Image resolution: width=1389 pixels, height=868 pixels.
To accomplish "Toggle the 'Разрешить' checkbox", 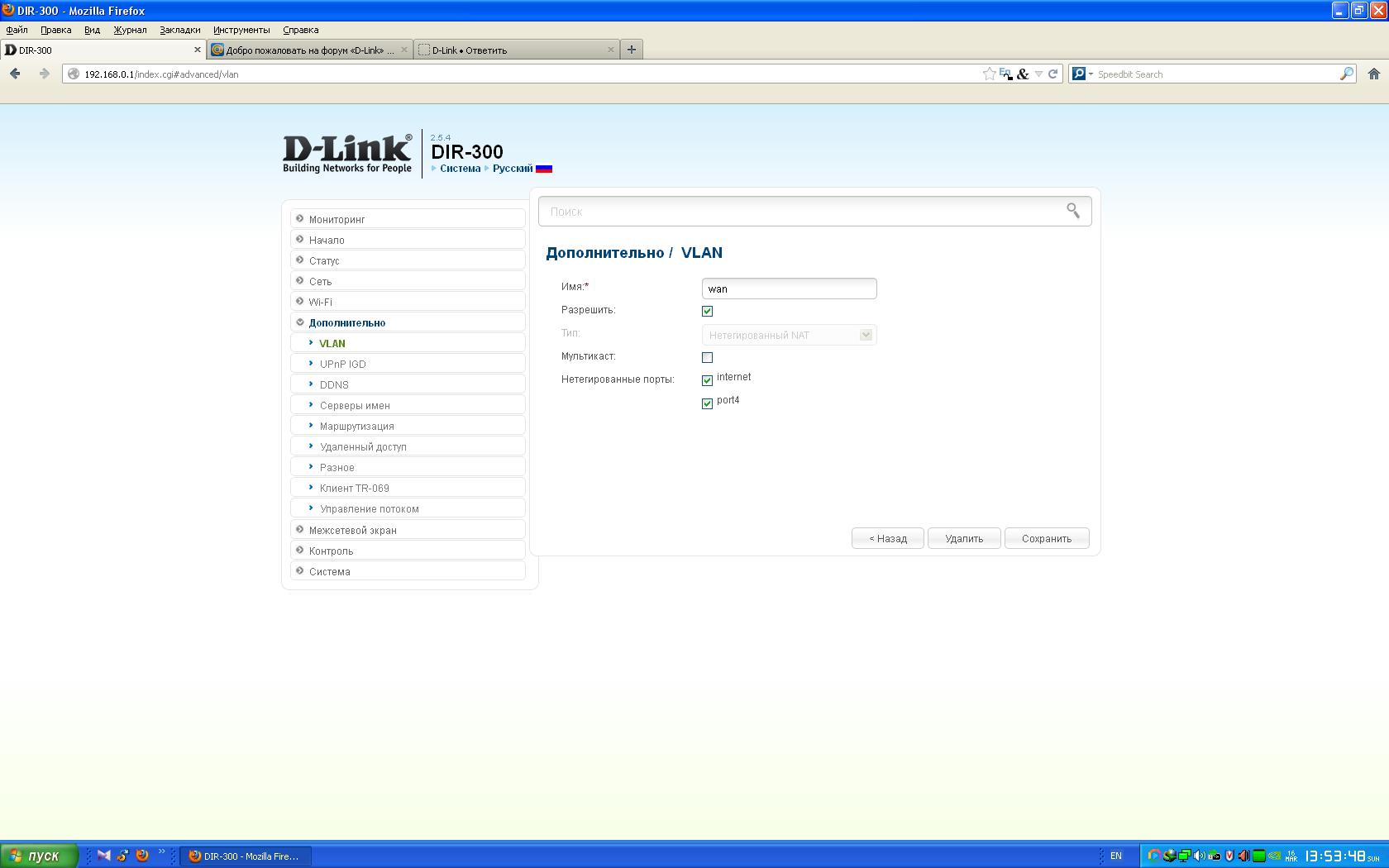I will pos(707,311).
